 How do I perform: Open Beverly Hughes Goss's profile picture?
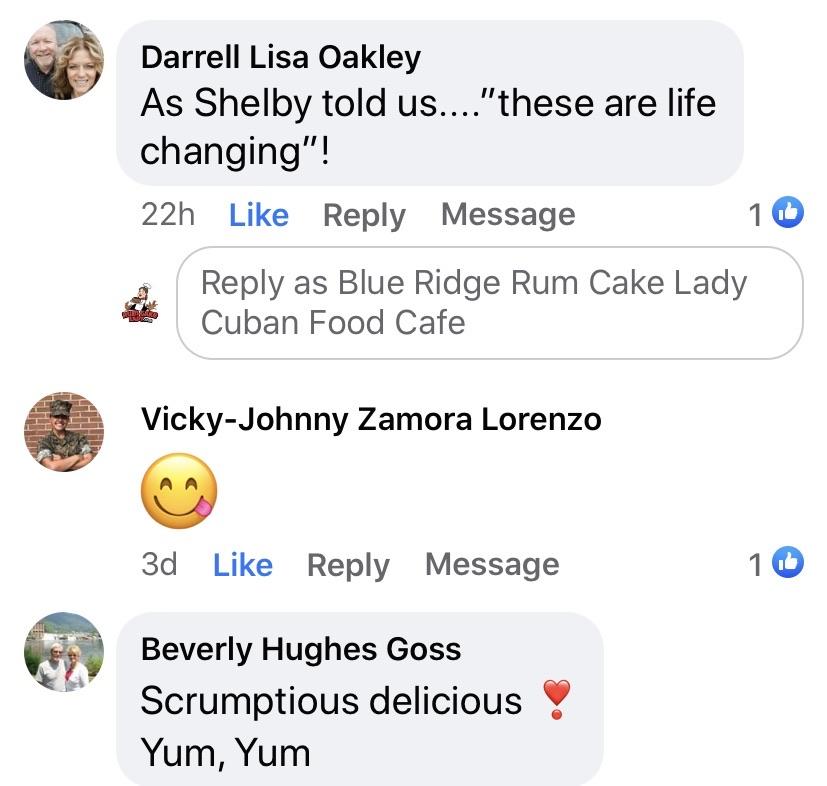[x=64, y=651]
